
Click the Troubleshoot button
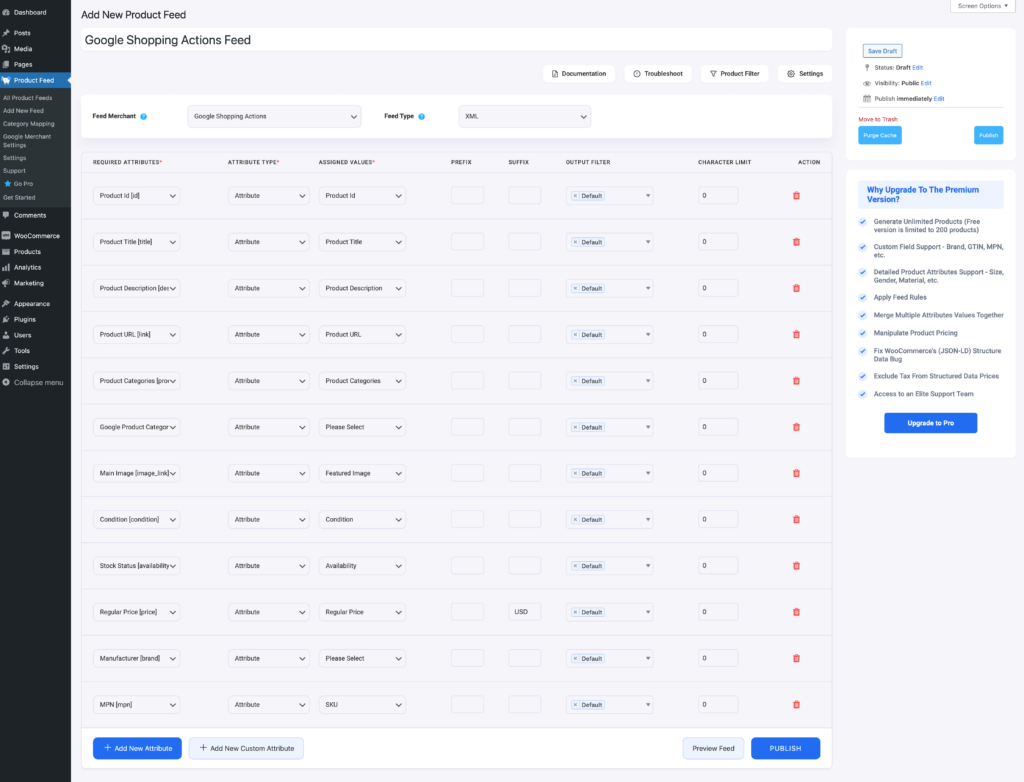click(x=658, y=74)
